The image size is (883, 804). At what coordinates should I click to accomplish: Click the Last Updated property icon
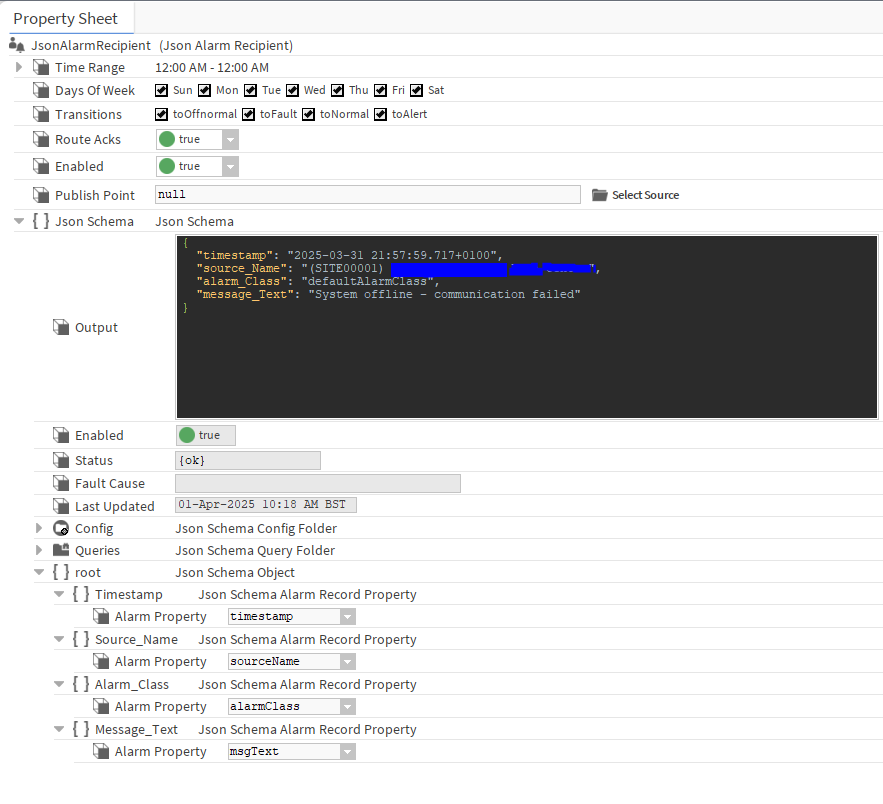[61, 506]
